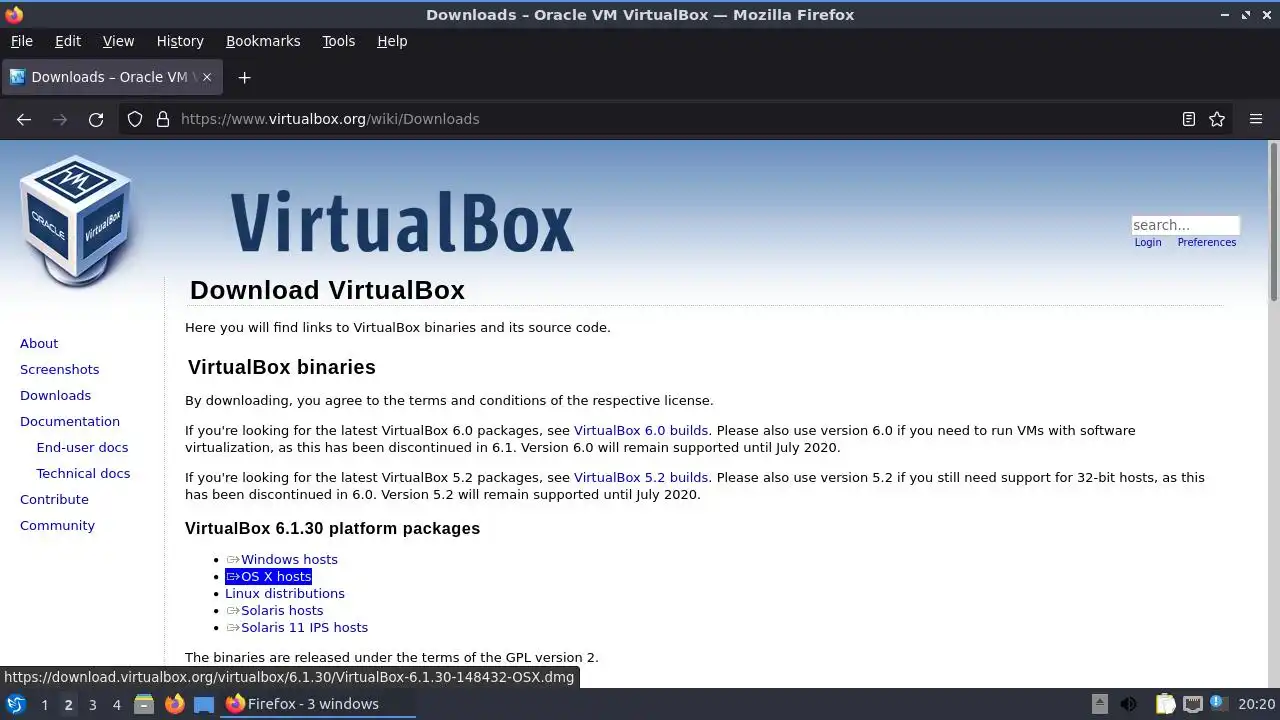Open the Bookmarks menu
This screenshot has width=1280, height=720.
[x=263, y=41]
